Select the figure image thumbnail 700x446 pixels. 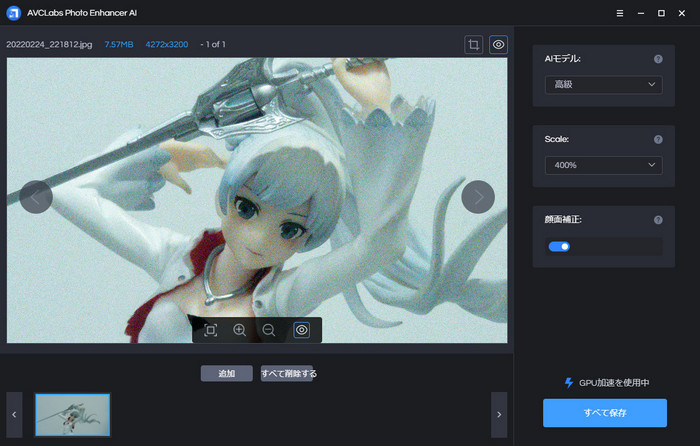[x=73, y=415]
